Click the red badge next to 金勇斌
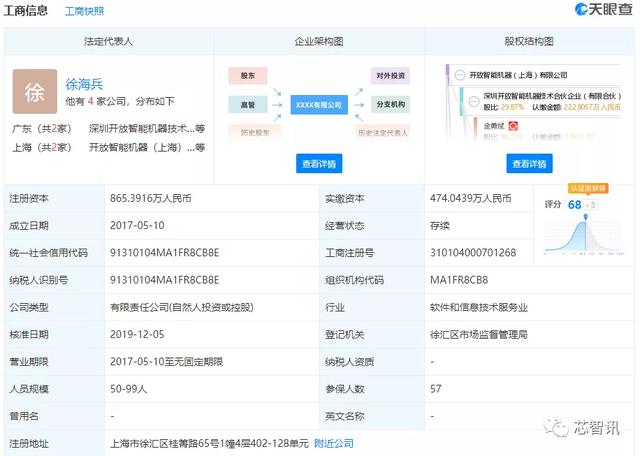 (513, 126)
